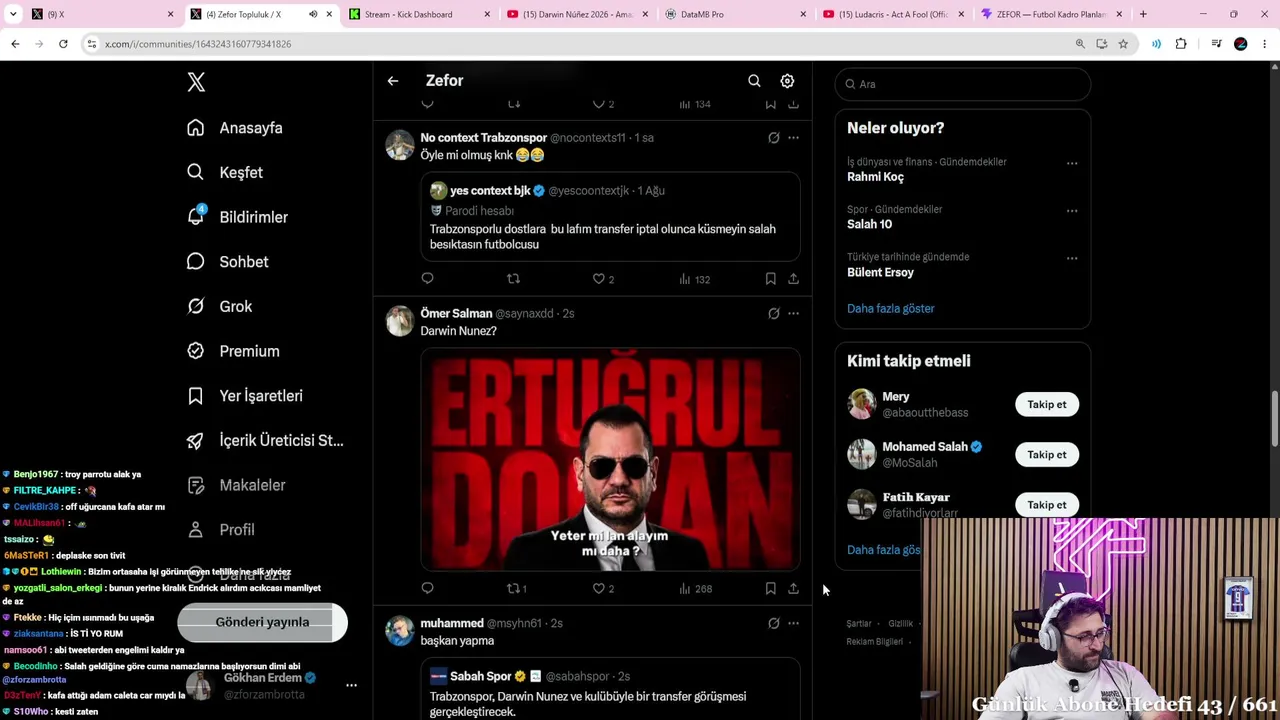Click Grok icon on No context Trabzonspor post
The height and width of the screenshot is (720, 1280).
[773, 138]
